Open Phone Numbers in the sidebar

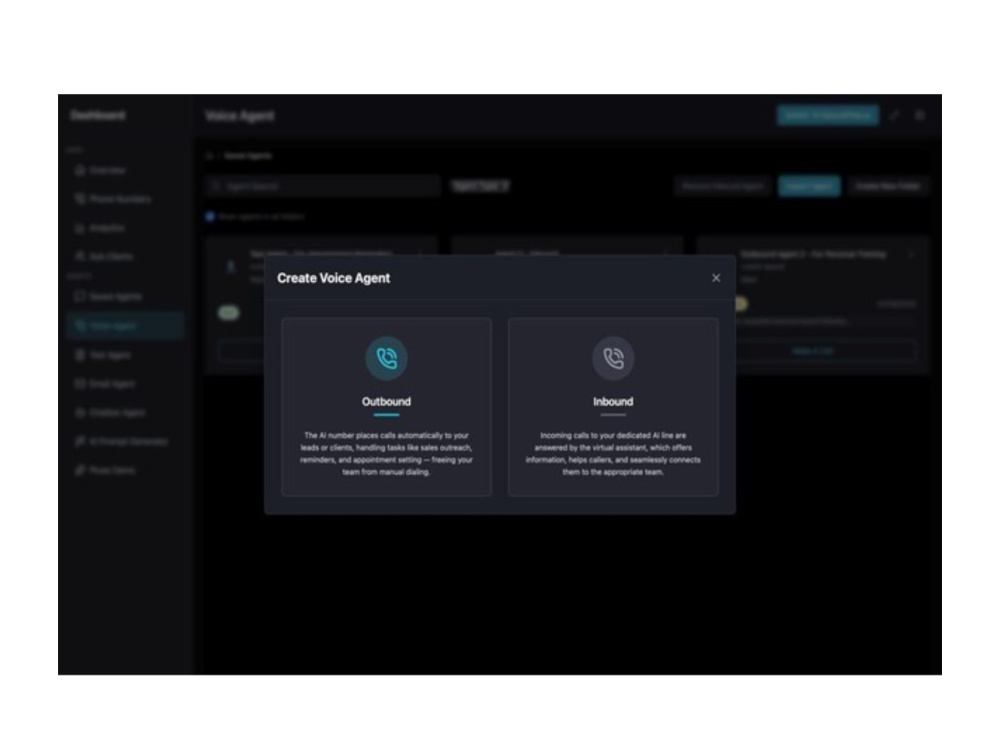pos(114,199)
